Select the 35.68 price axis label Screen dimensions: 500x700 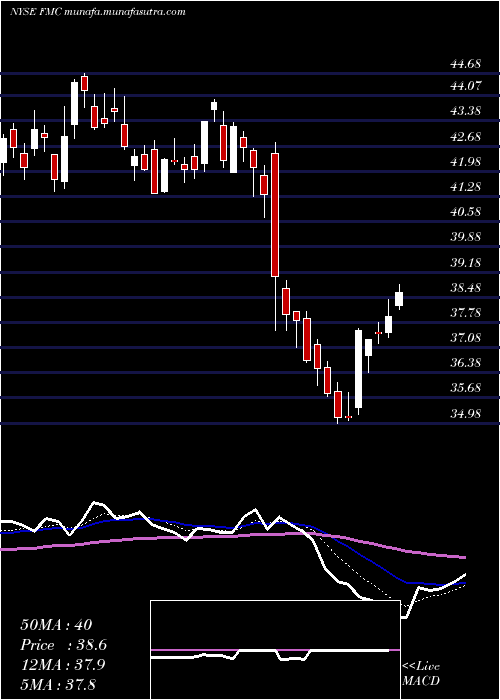(x=466, y=388)
